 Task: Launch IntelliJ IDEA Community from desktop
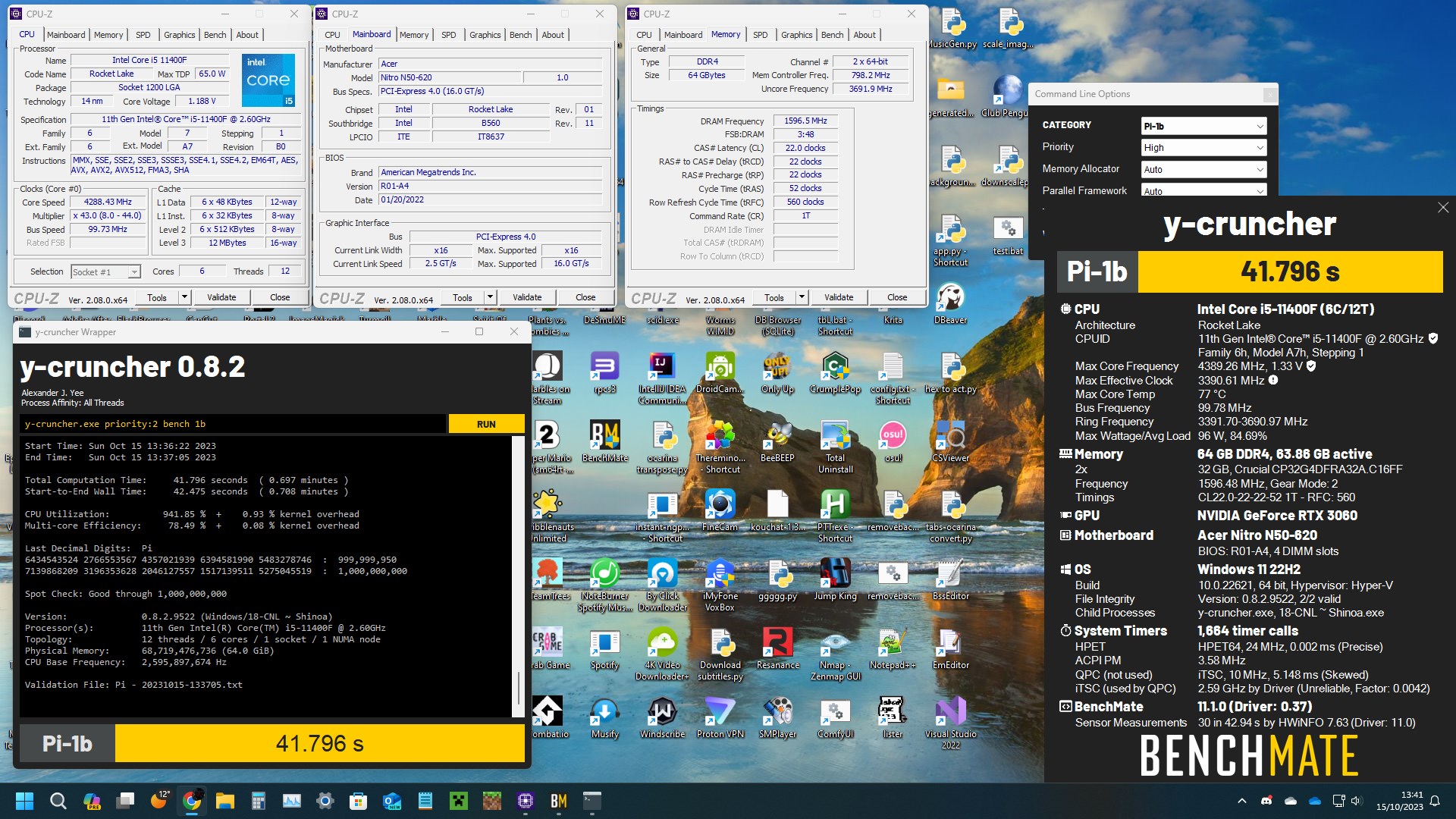[662, 378]
